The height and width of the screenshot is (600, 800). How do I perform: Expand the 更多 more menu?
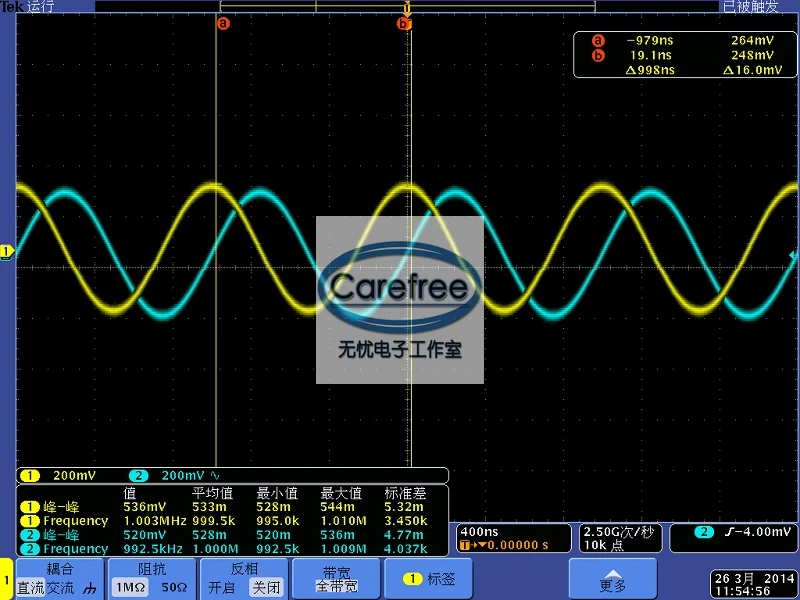[x=613, y=580]
